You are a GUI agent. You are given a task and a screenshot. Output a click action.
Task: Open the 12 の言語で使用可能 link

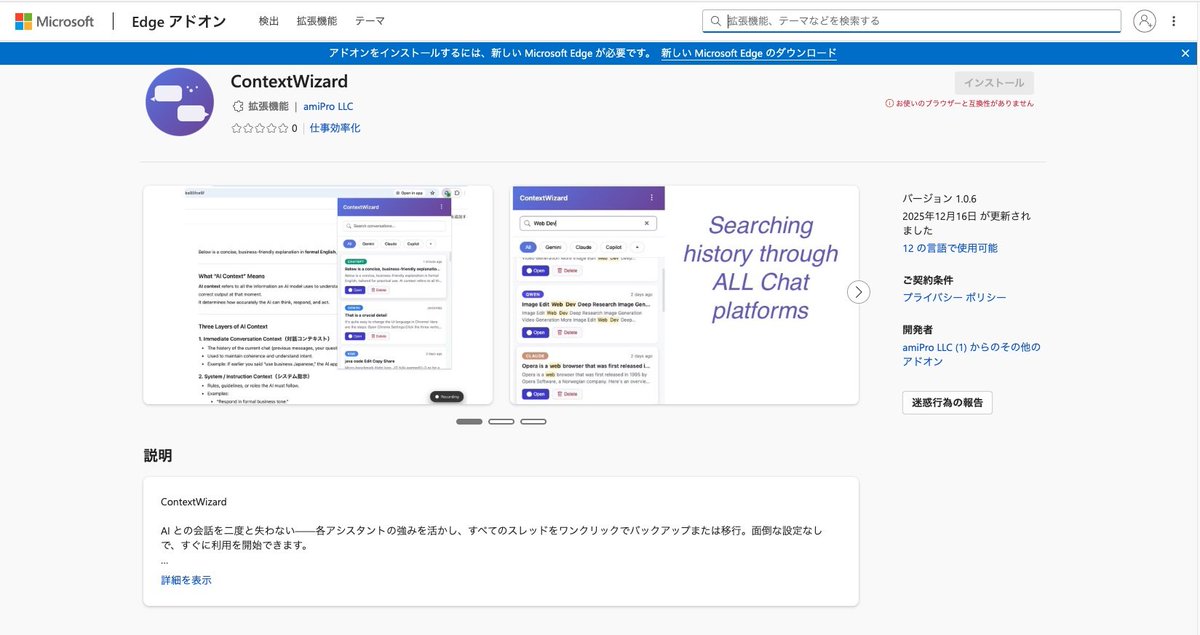950,248
